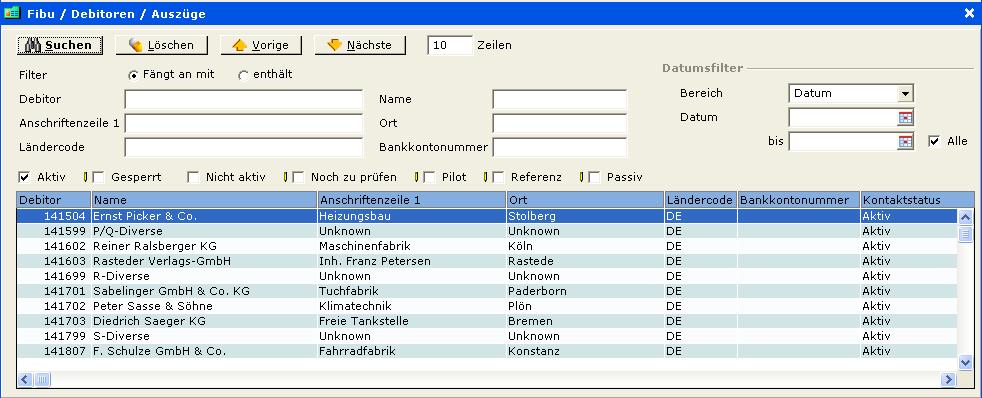Viewport: 982px width, 398px height.
Task: Click the Fibu window title icon
Action: (12, 13)
